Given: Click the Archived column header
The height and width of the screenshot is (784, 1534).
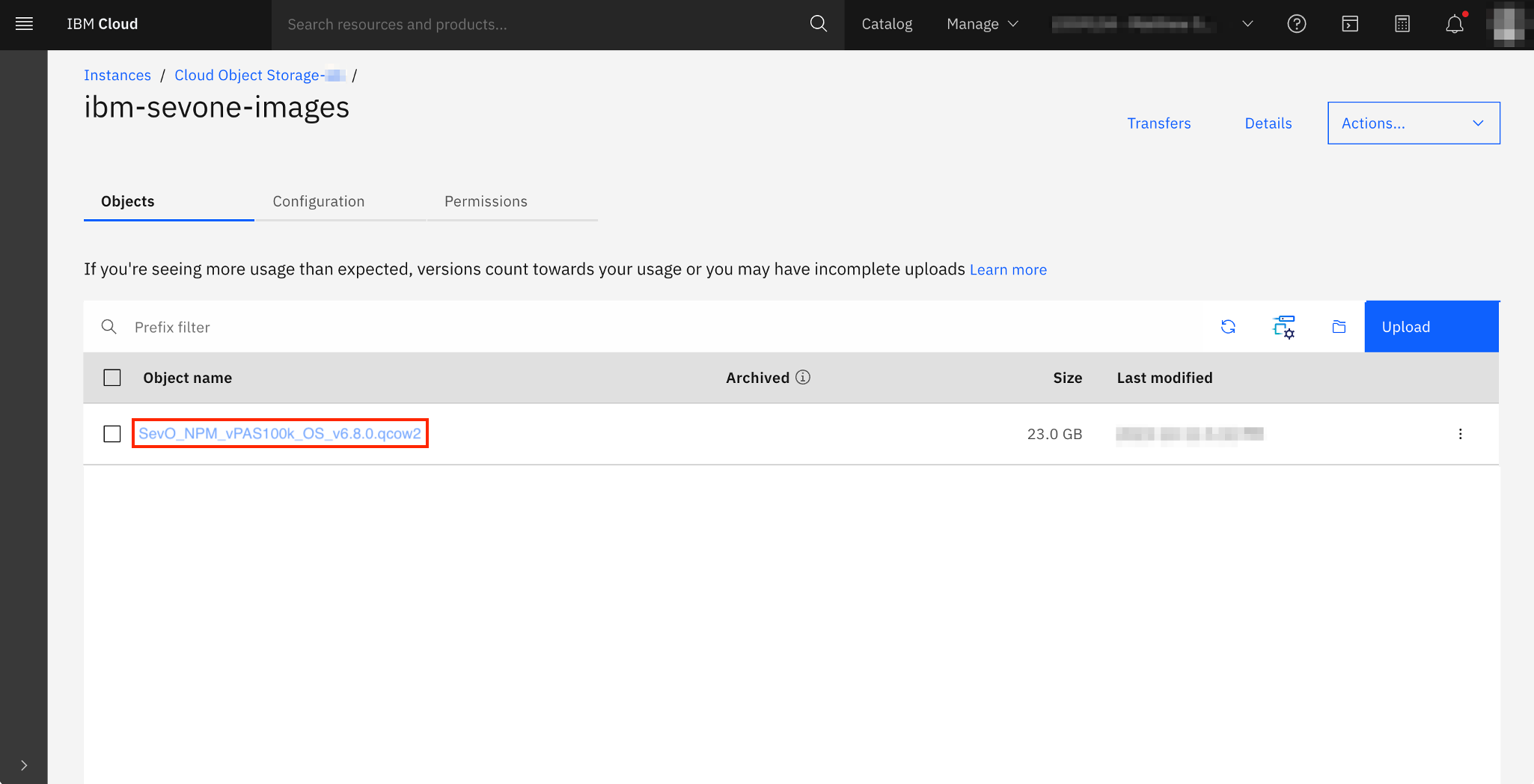Looking at the screenshot, I should pyautogui.click(x=757, y=378).
